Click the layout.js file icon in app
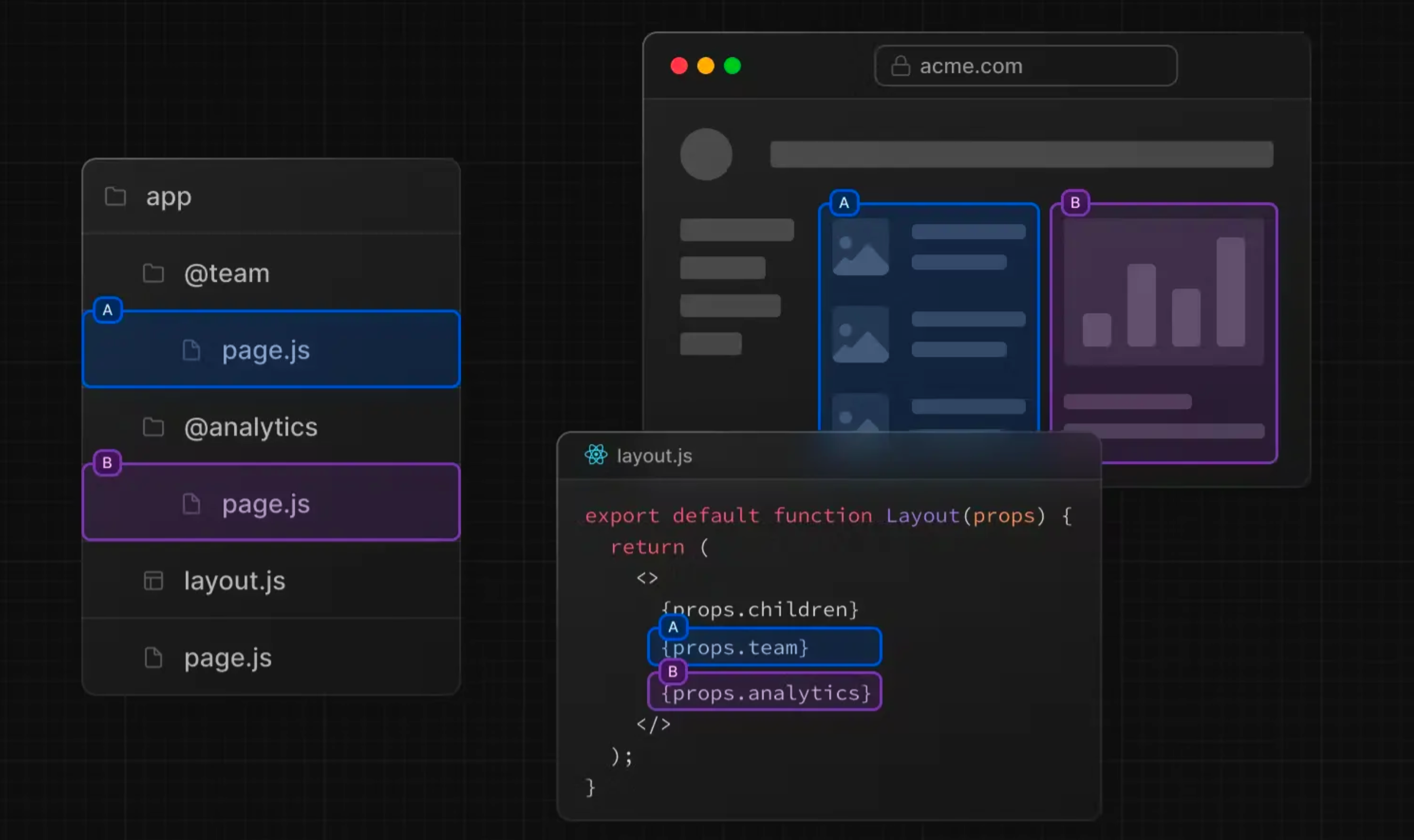The image size is (1414, 840). [154, 581]
